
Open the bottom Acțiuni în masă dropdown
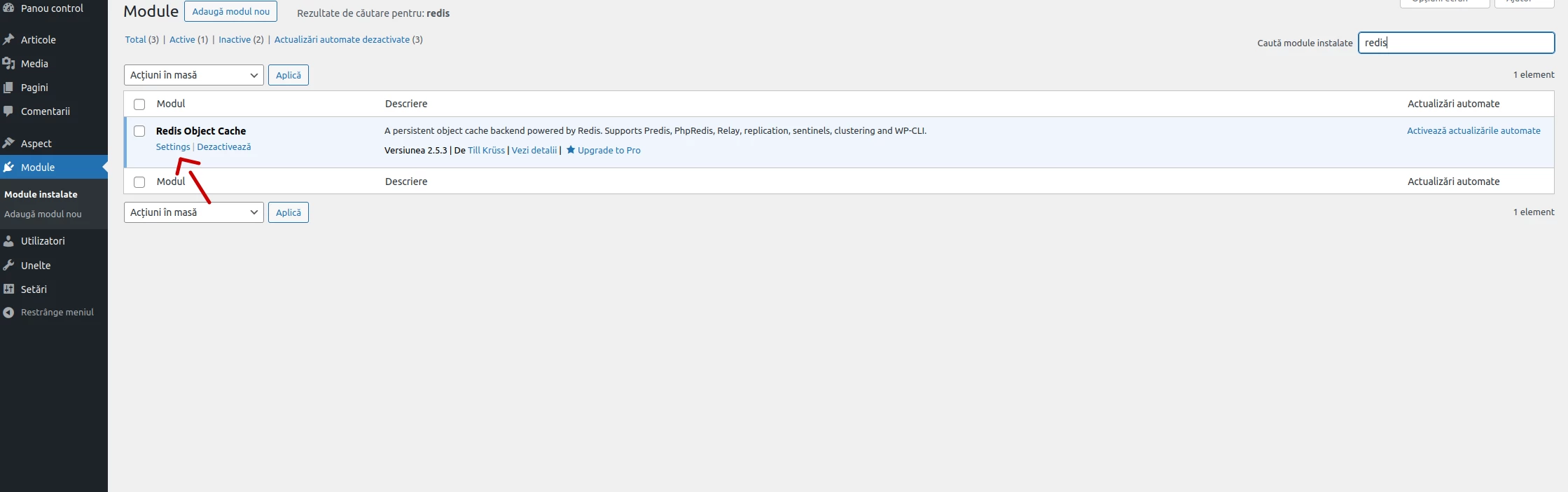coord(193,212)
